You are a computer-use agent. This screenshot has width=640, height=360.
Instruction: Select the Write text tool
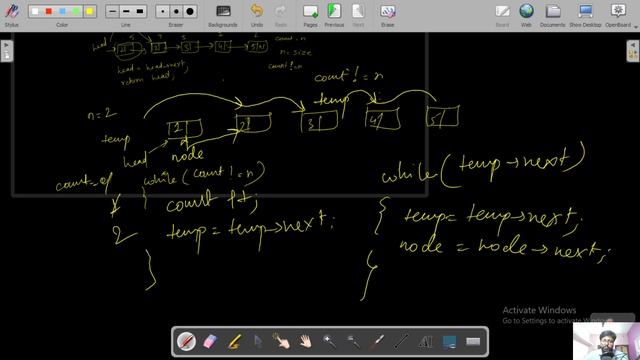coord(425,341)
